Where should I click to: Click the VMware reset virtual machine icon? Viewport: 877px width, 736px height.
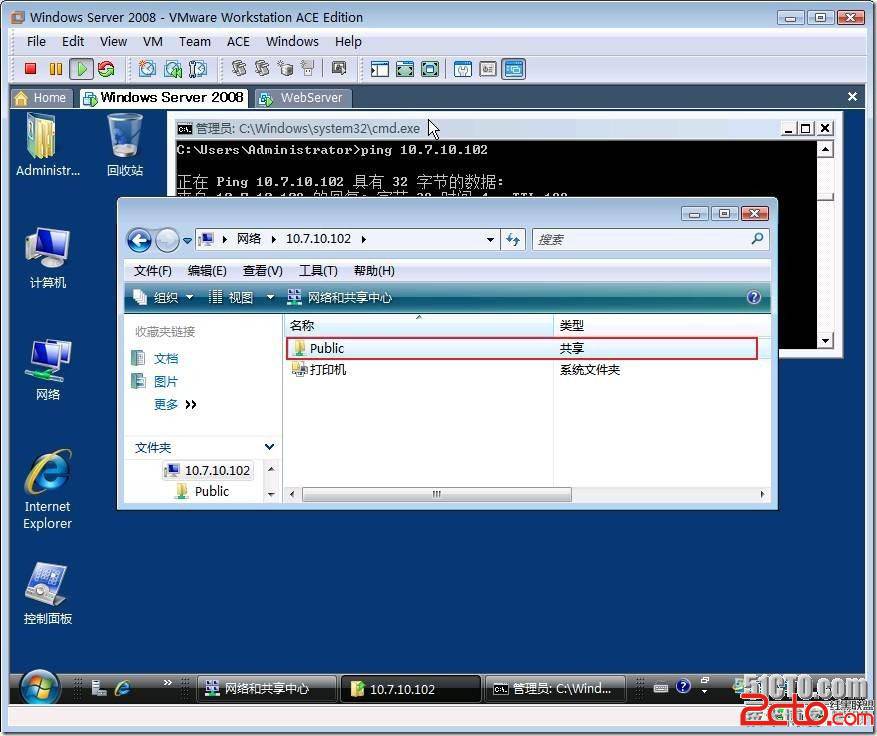pos(106,69)
